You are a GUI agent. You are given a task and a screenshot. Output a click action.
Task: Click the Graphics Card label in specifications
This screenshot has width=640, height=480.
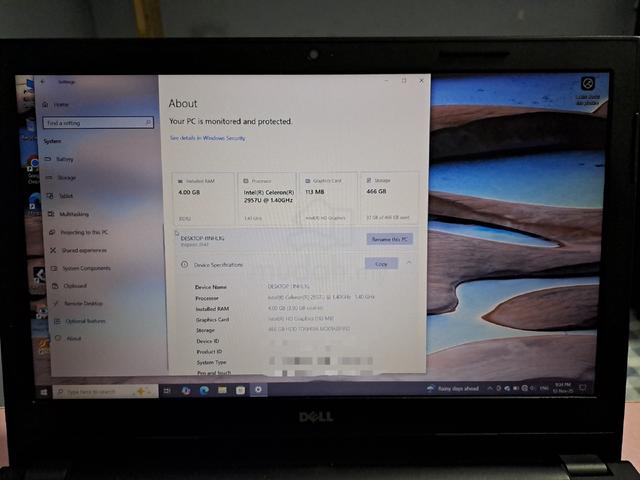213,320
